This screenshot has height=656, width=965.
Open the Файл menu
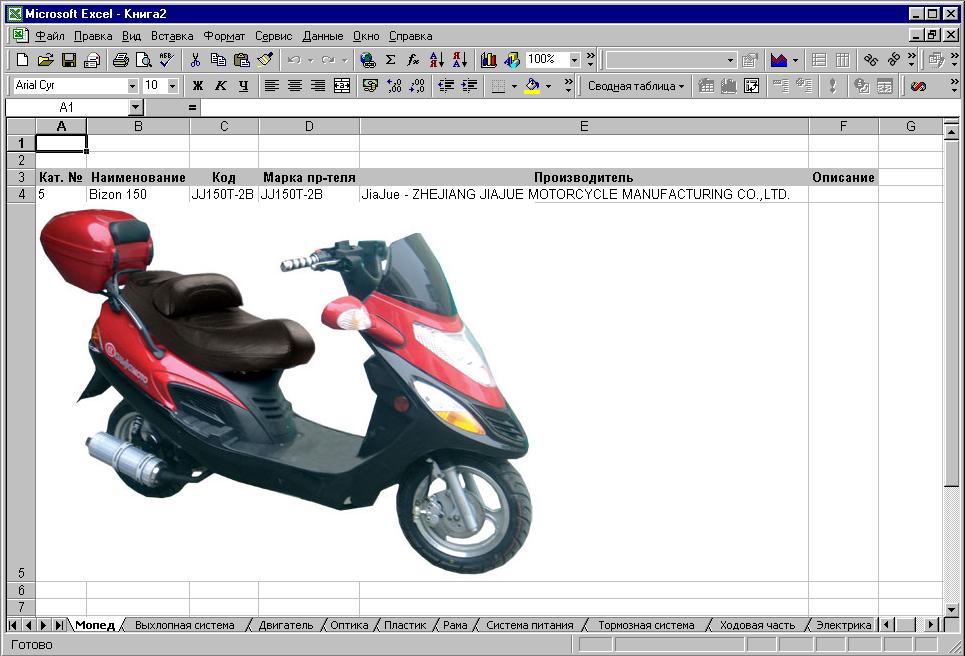tap(49, 36)
